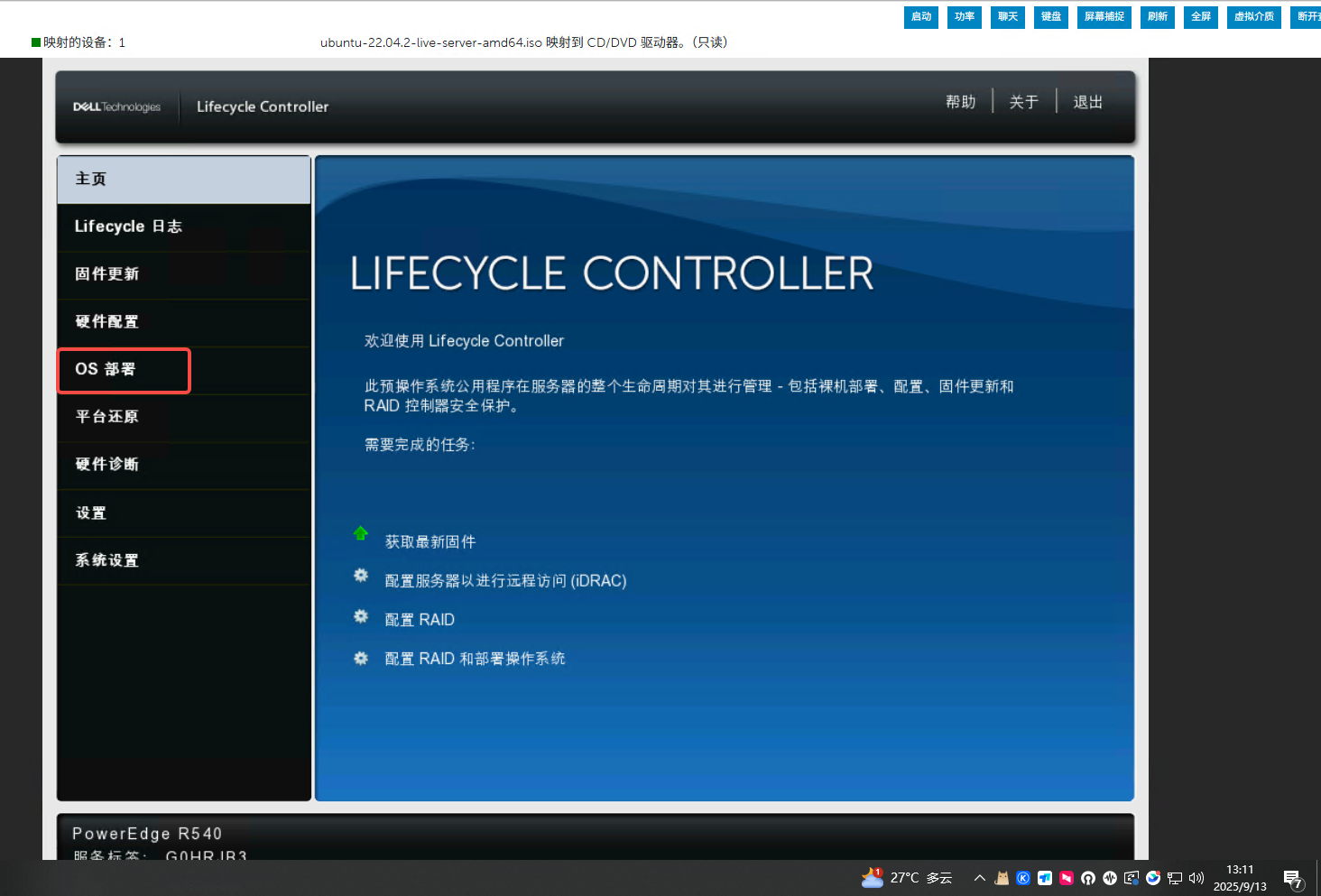Click the gear icon beside iDRAC configuration
The height and width of the screenshot is (896, 1321).
[361, 576]
